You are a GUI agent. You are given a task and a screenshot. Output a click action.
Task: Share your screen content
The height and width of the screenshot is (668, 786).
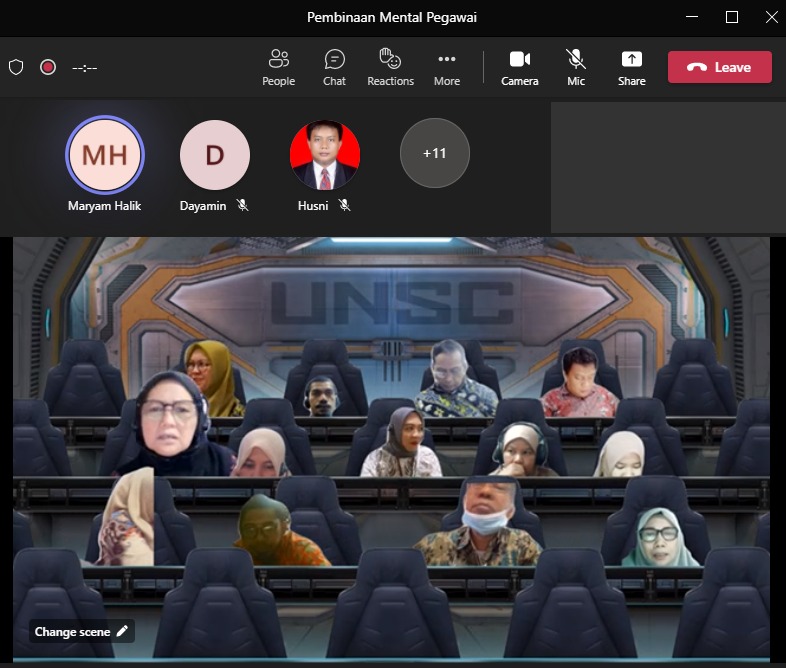631,67
